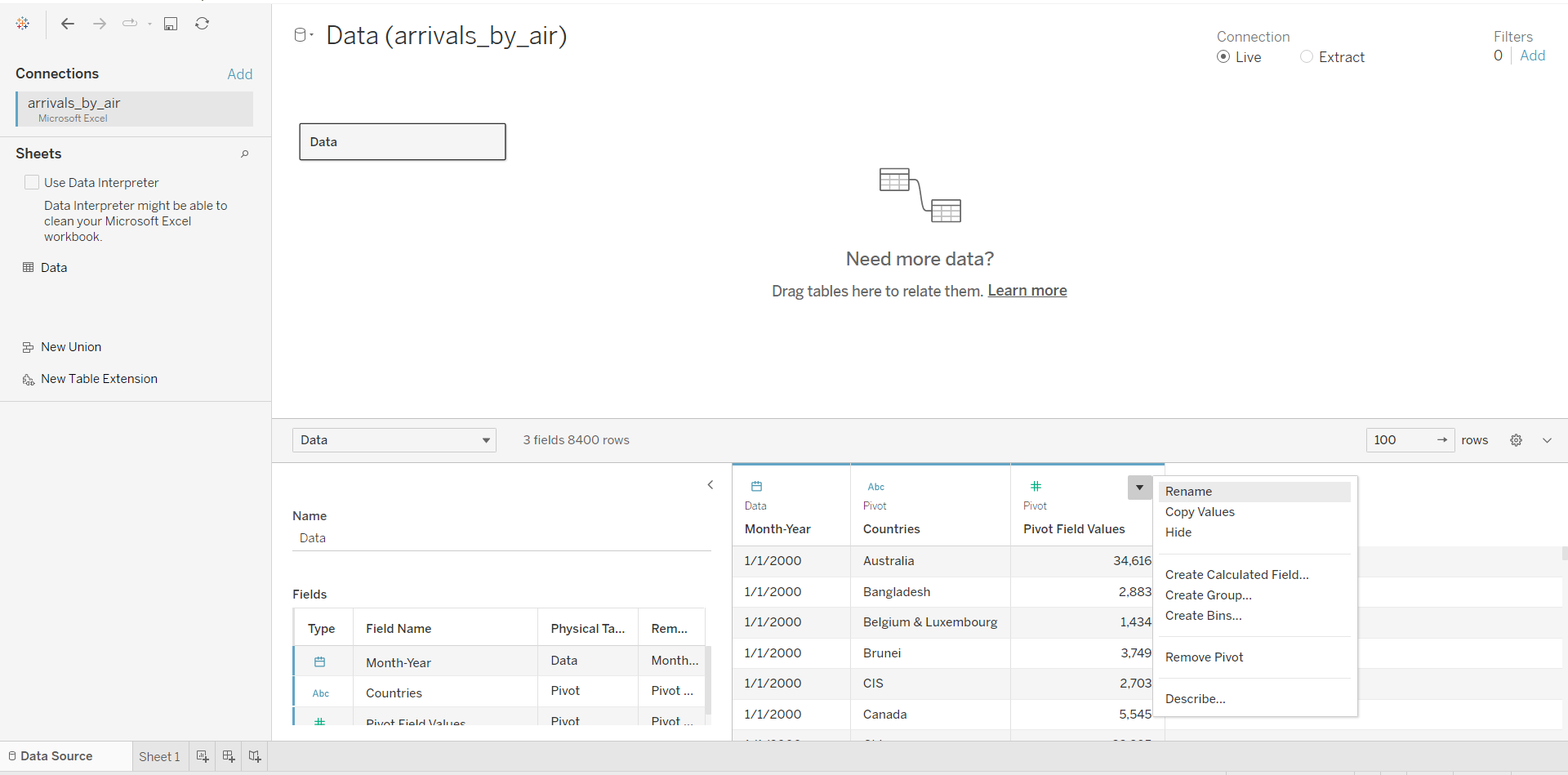This screenshot has height=775, width=1568.
Task: Click the new worksheet icon
Action: (x=203, y=756)
